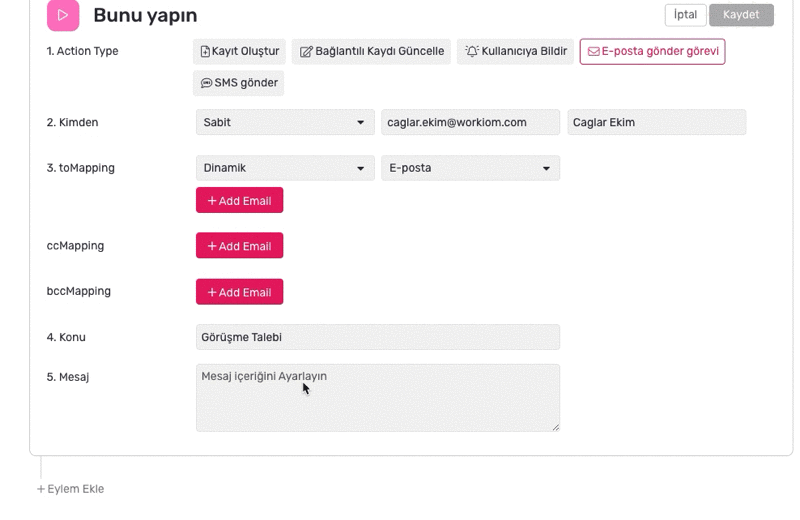Click into the Mesaj content textarea
The width and height of the screenshot is (800, 520).
(378, 398)
